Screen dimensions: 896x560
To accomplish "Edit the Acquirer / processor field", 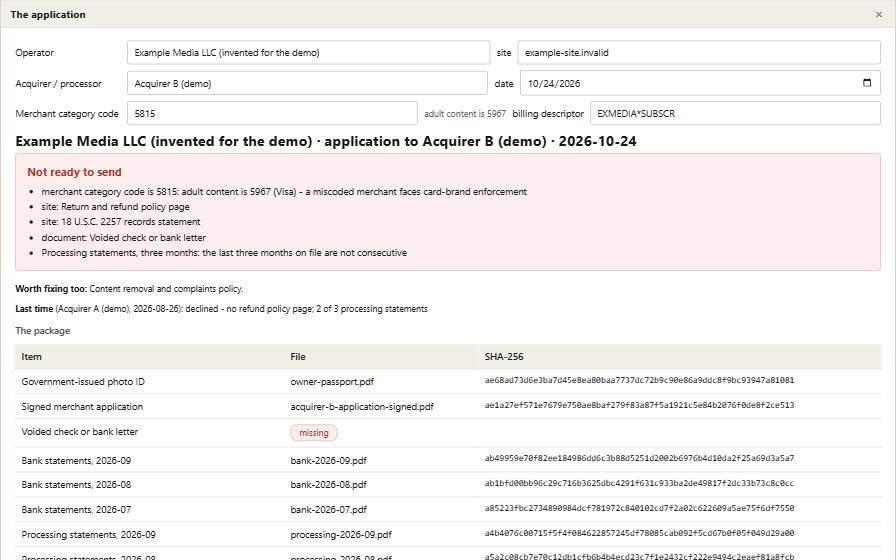I will point(307,83).
